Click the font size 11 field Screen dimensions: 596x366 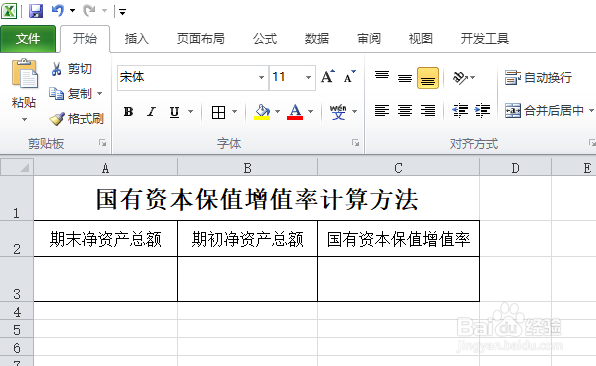tap(286, 78)
